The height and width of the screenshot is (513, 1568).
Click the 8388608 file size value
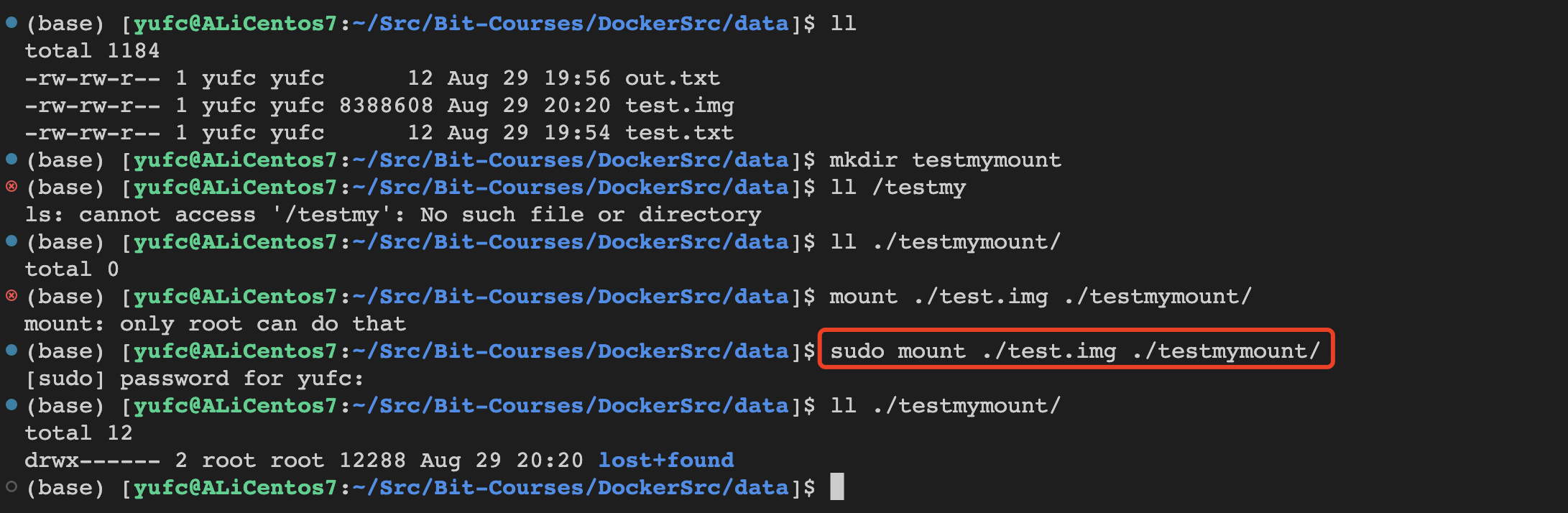click(386, 105)
